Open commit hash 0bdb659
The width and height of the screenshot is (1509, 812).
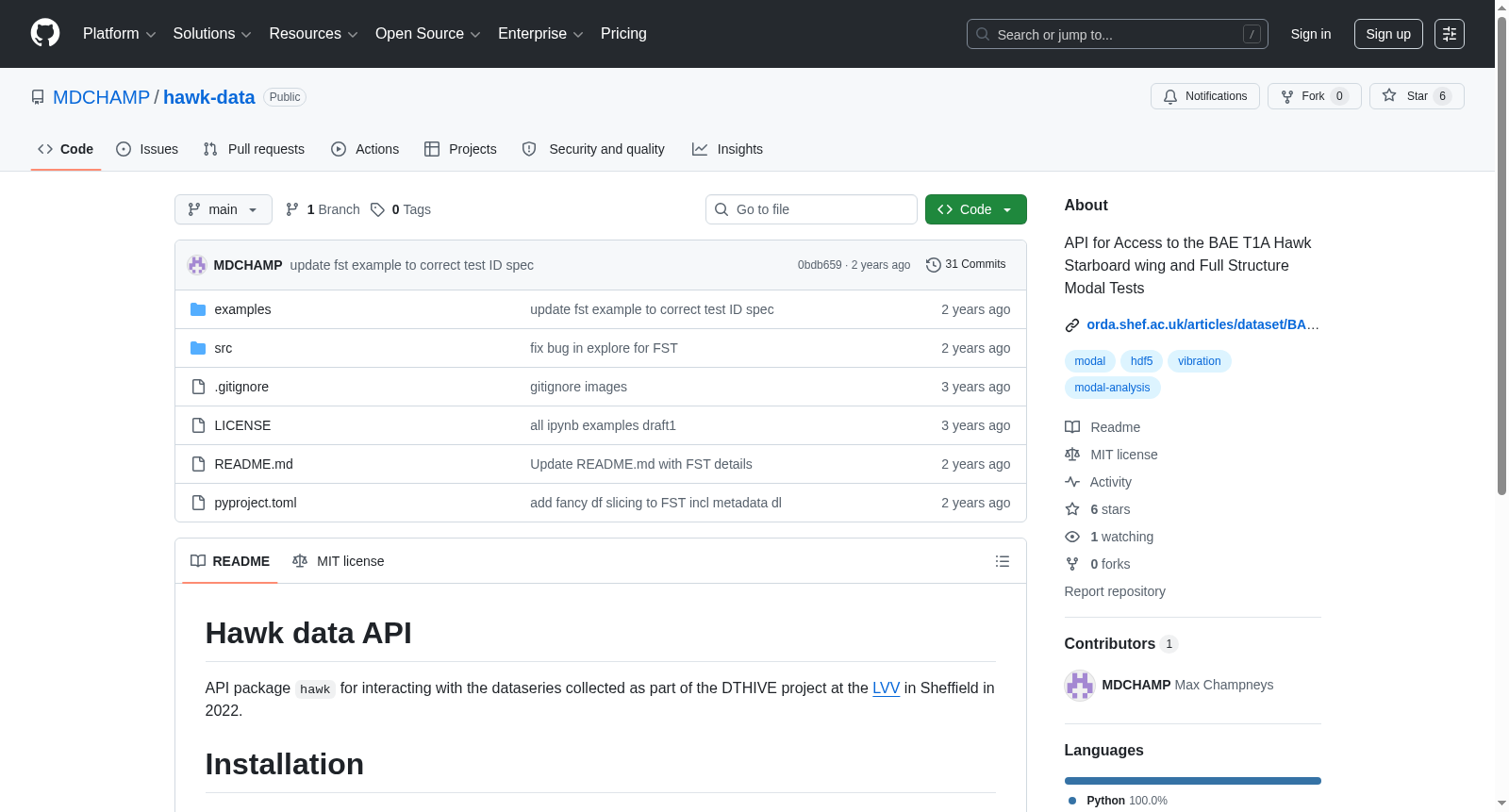click(820, 265)
